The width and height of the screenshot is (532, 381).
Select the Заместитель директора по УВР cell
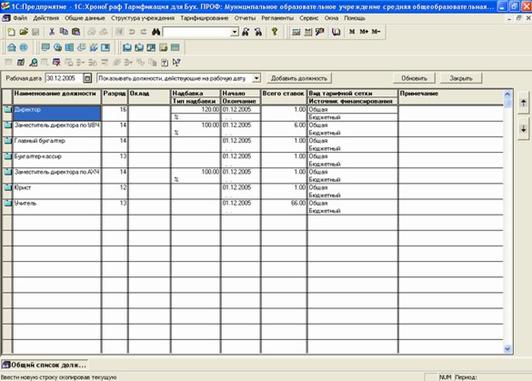(x=57, y=129)
